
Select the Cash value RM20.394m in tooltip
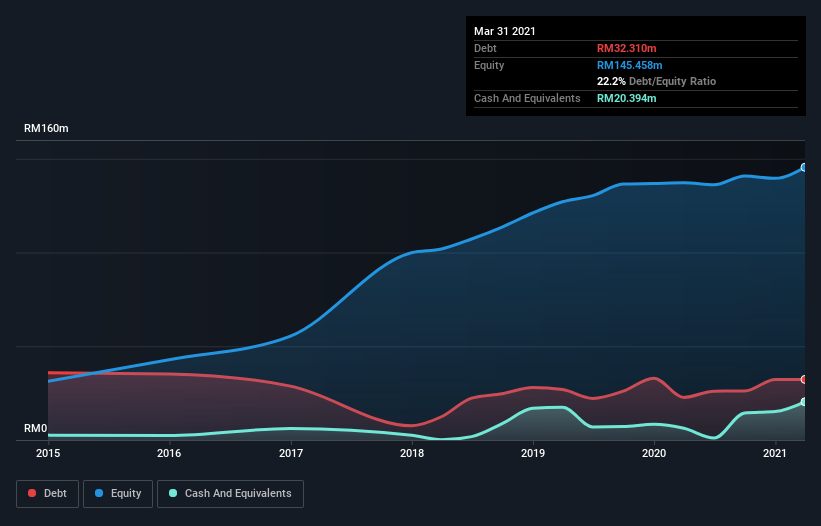click(626, 98)
